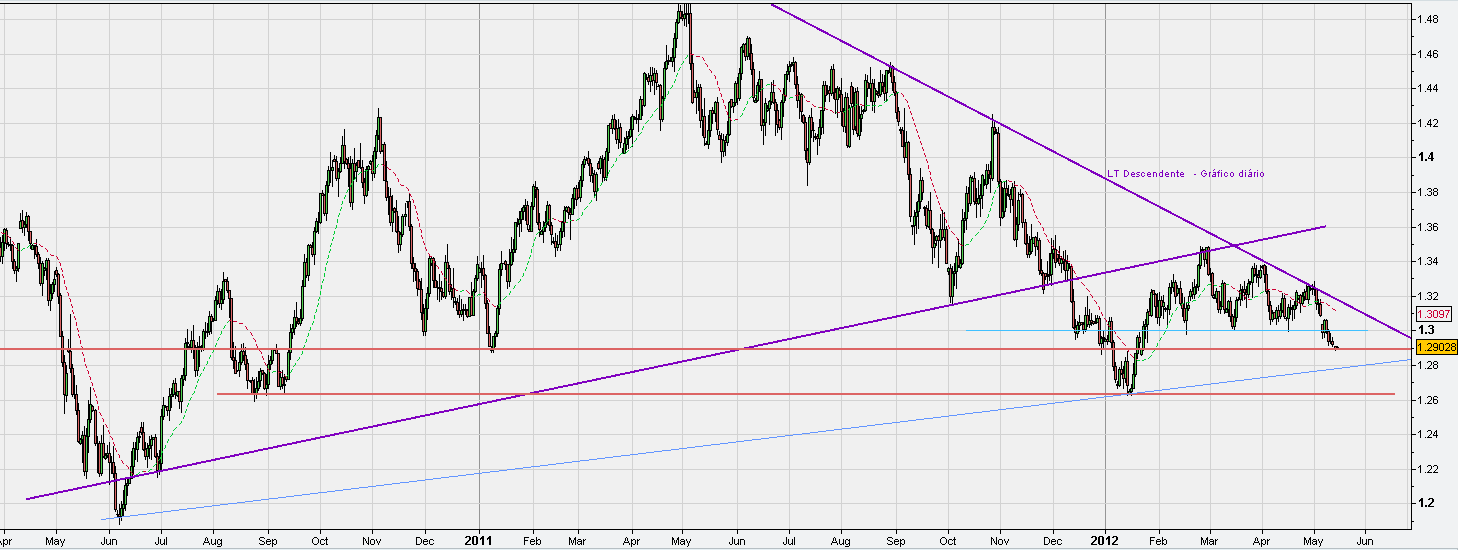The height and width of the screenshot is (550, 1458).
Task: Select the thin blue ascending support line
Action: coord(757,439)
